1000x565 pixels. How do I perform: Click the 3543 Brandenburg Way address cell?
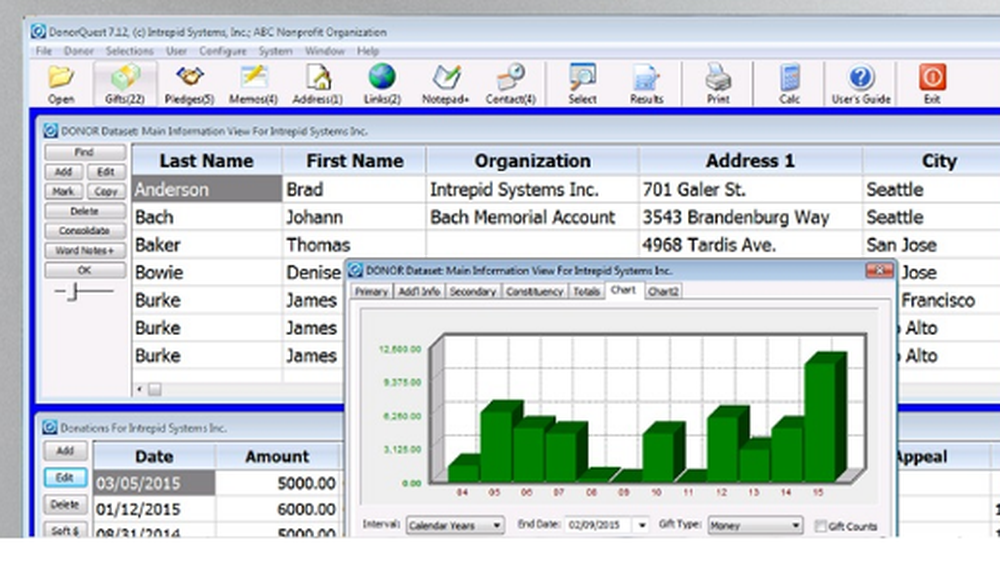tap(750, 217)
